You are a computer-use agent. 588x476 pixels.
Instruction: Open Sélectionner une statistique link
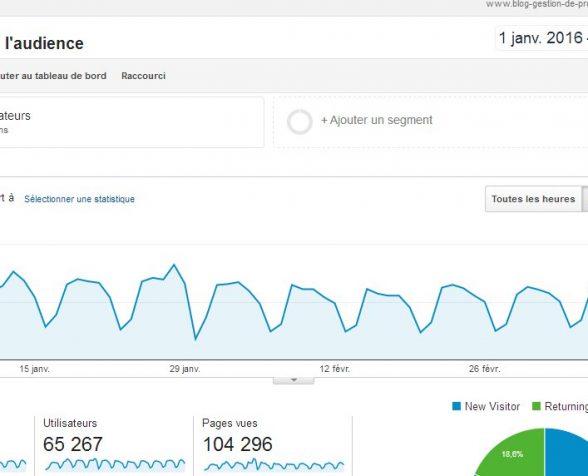tap(80, 199)
